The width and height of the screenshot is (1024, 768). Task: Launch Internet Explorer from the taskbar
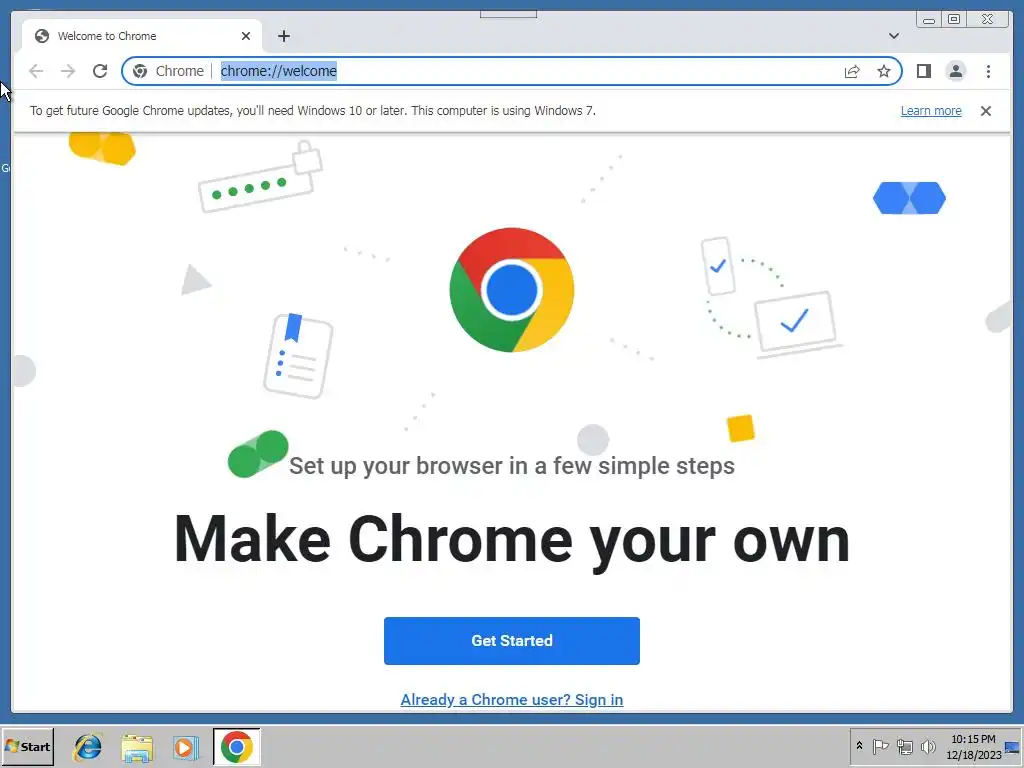[88, 747]
